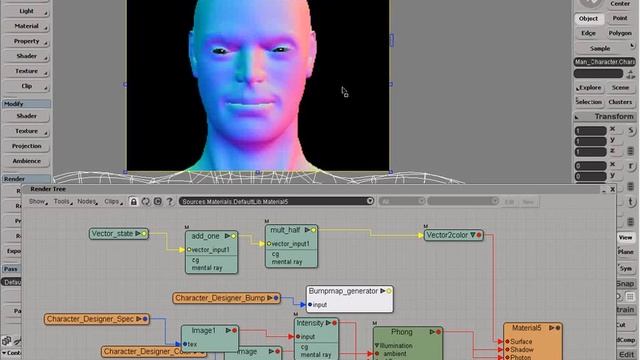Click the clear tree icon beside refresh
The width and height of the screenshot is (640, 360).
click(x=158, y=201)
